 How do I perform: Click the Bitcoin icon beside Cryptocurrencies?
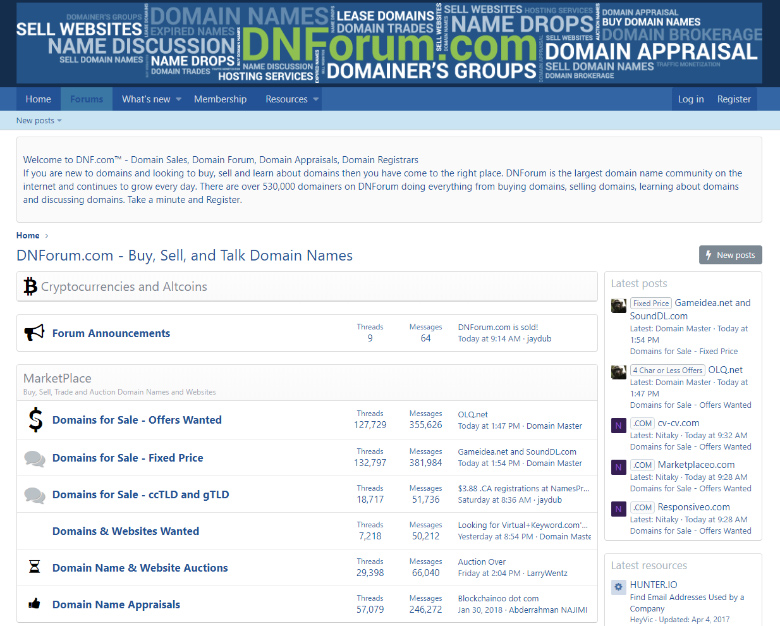click(30, 287)
